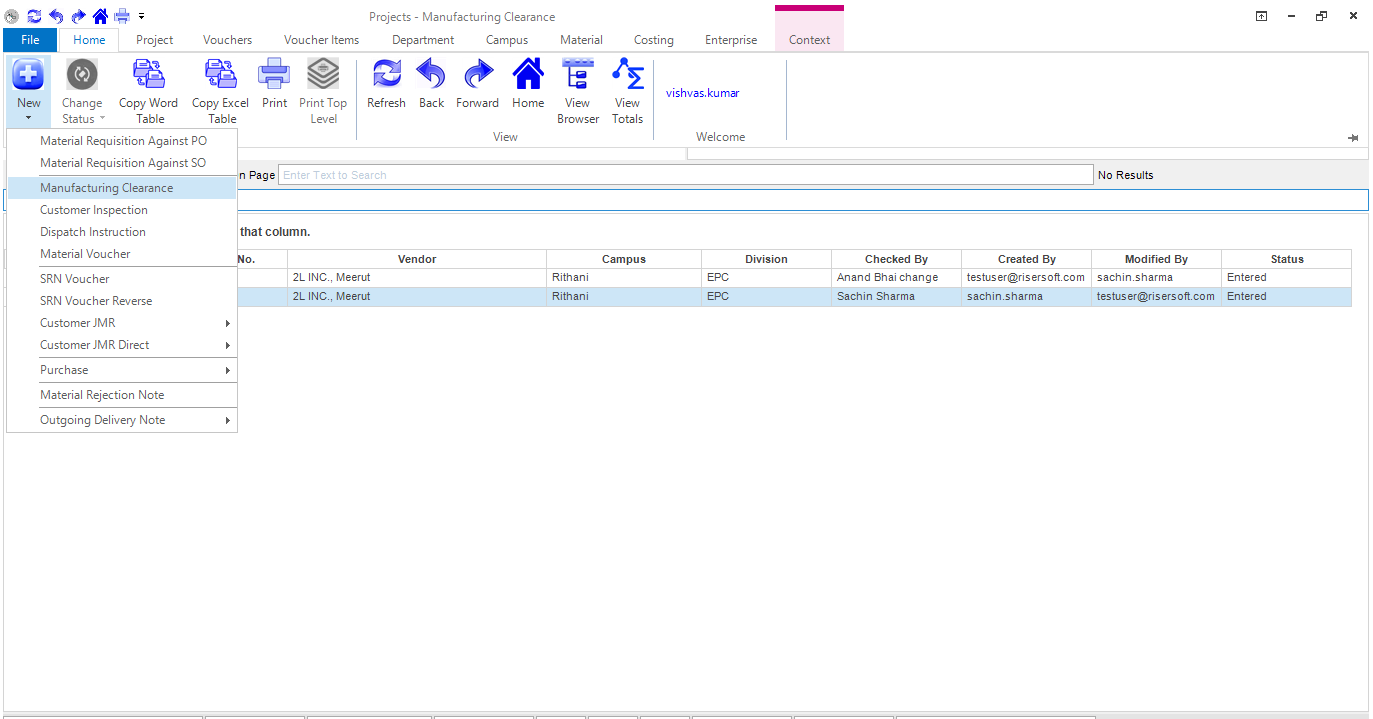Click the Forward arrow in the ribbon

[x=478, y=75]
